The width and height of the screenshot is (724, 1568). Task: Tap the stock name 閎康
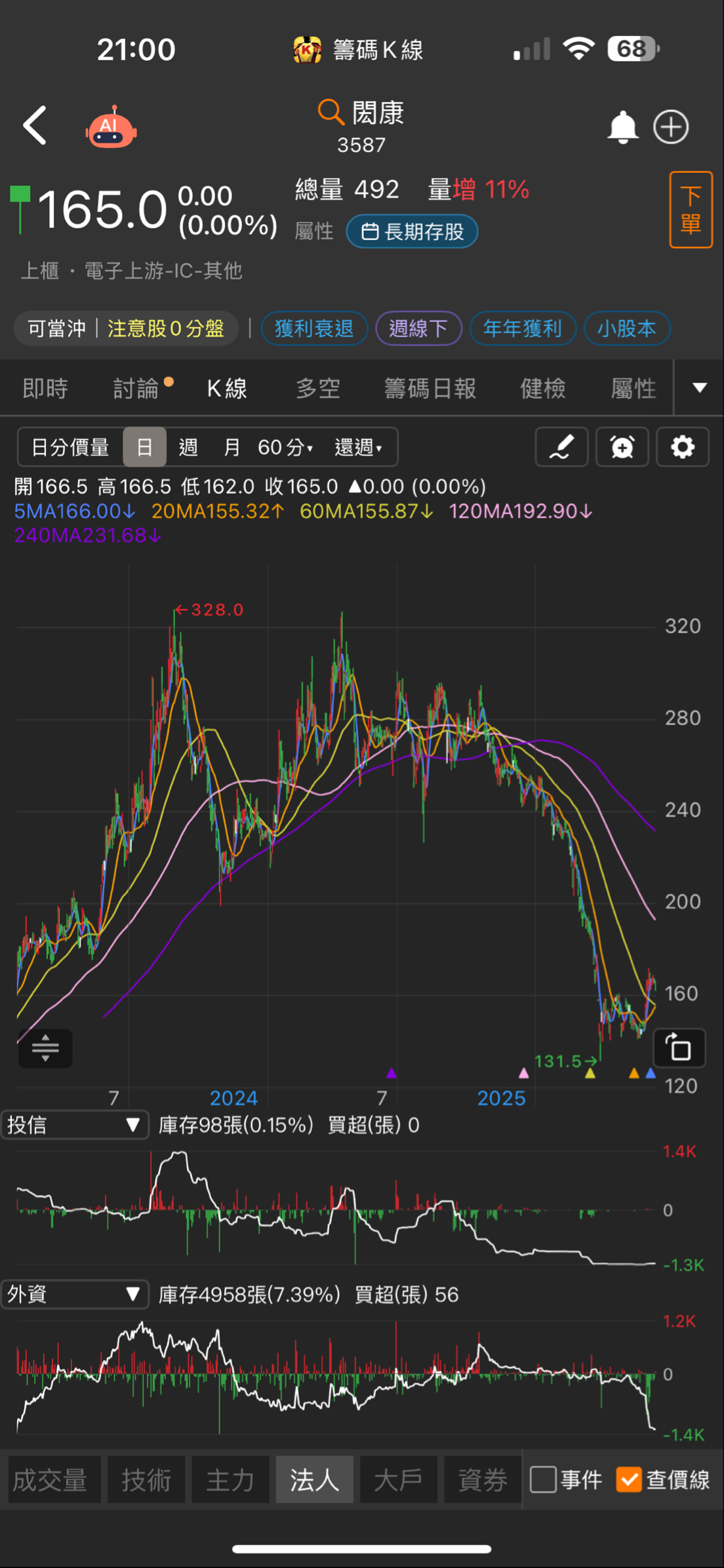[378, 113]
